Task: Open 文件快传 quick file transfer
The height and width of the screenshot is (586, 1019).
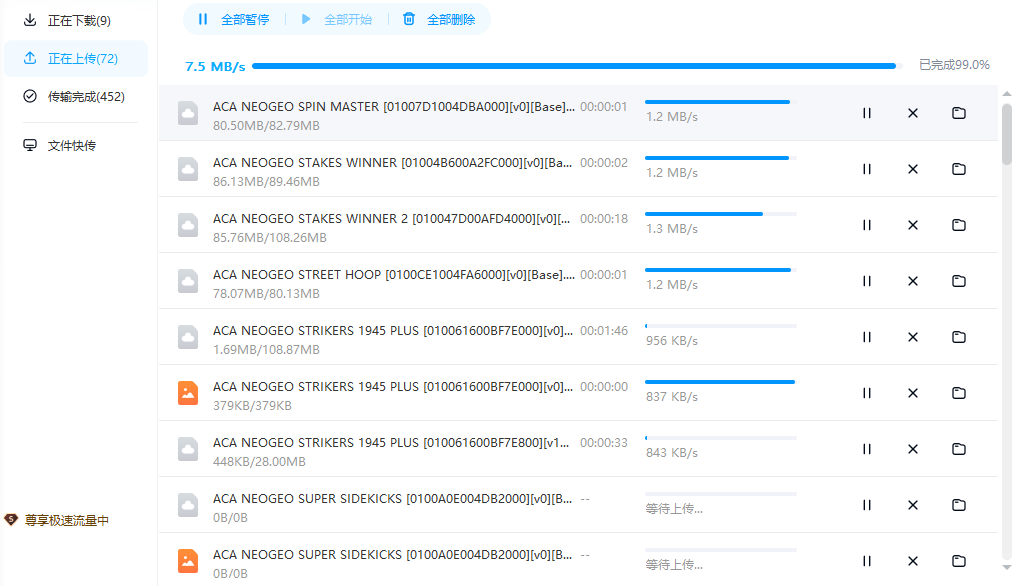Action: [x=76, y=146]
